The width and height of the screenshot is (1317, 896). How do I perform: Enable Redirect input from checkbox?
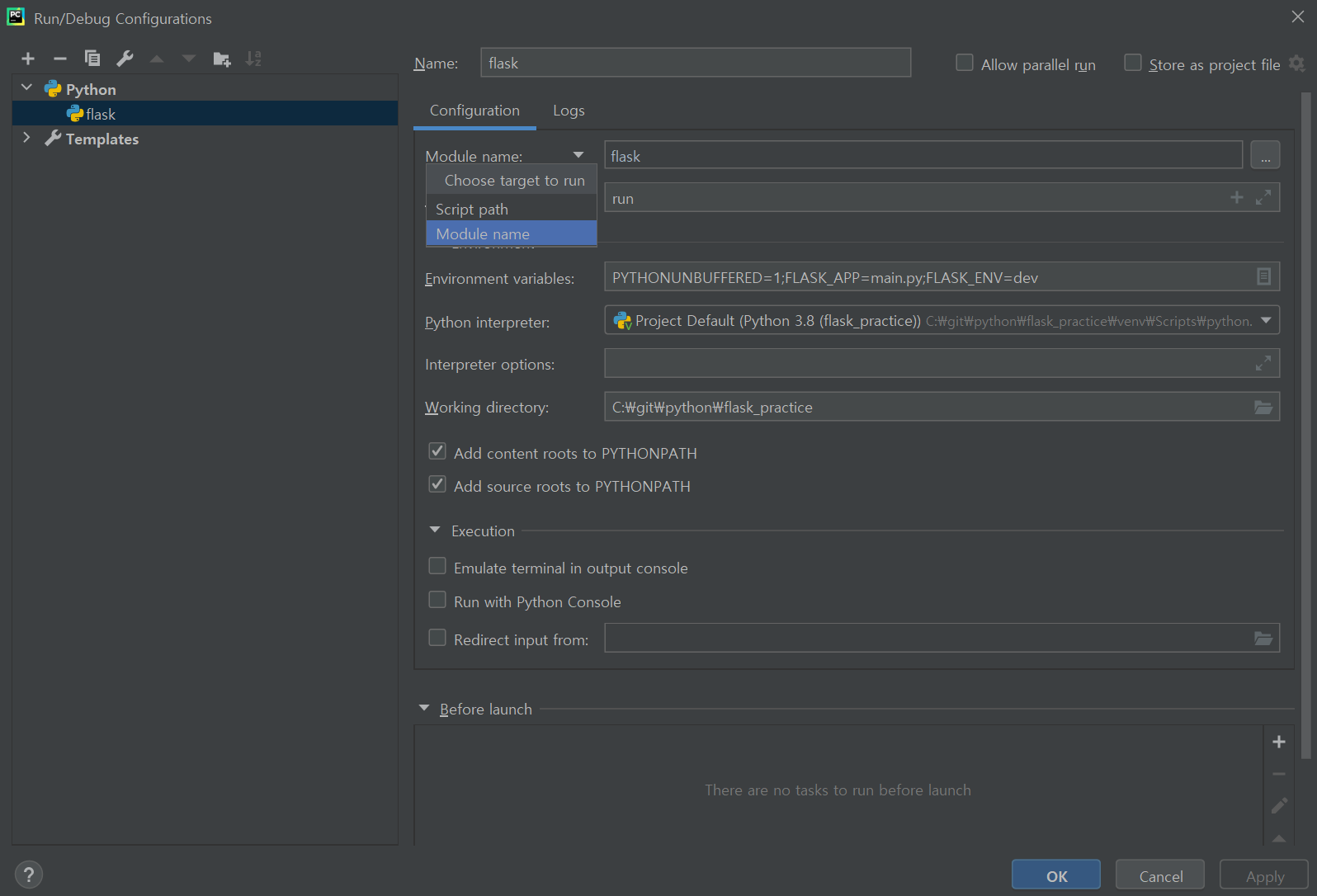437,638
